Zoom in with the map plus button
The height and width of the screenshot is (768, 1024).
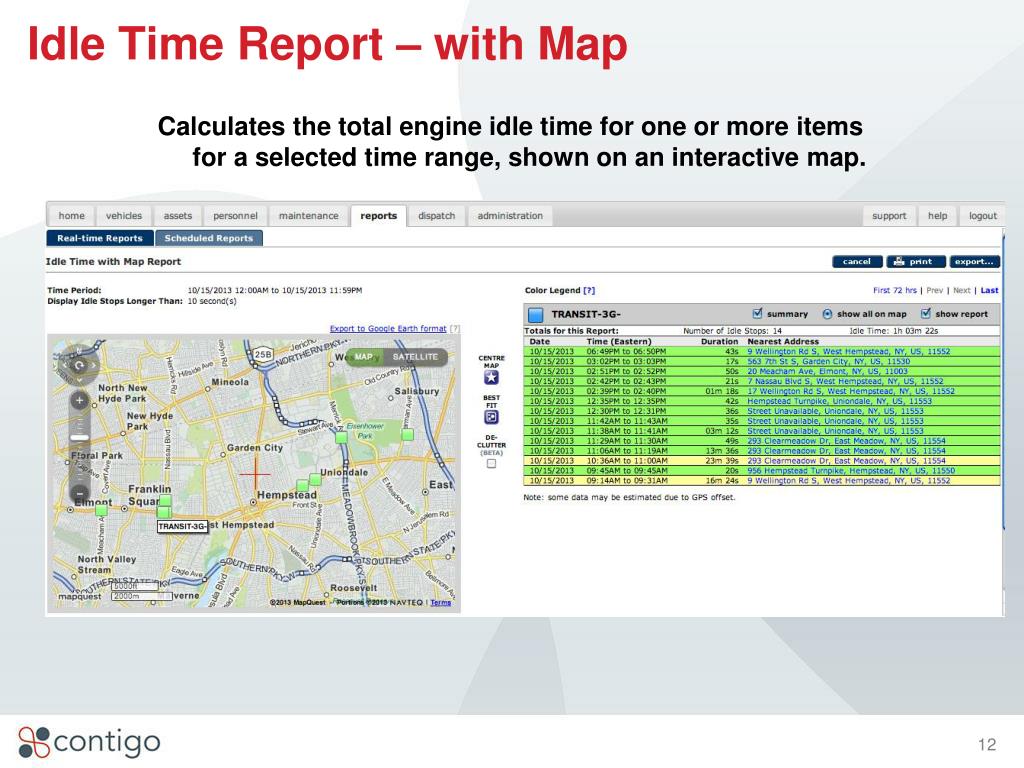point(80,400)
